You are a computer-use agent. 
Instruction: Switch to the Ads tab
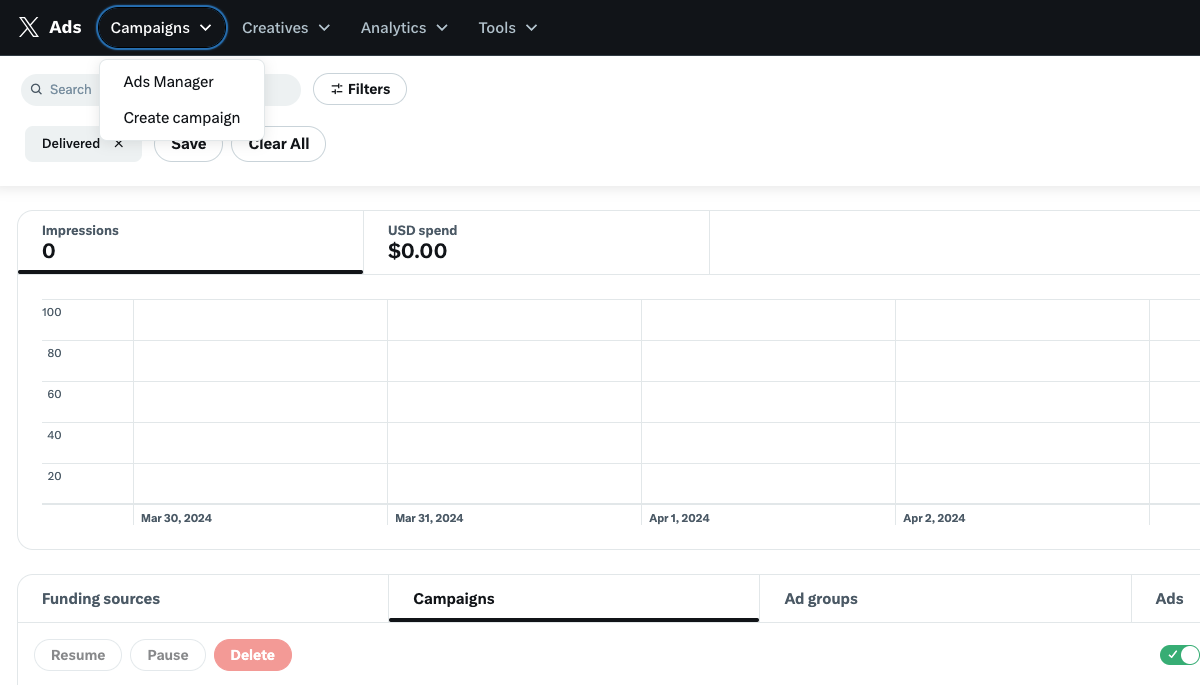pyautogui.click(x=1168, y=598)
